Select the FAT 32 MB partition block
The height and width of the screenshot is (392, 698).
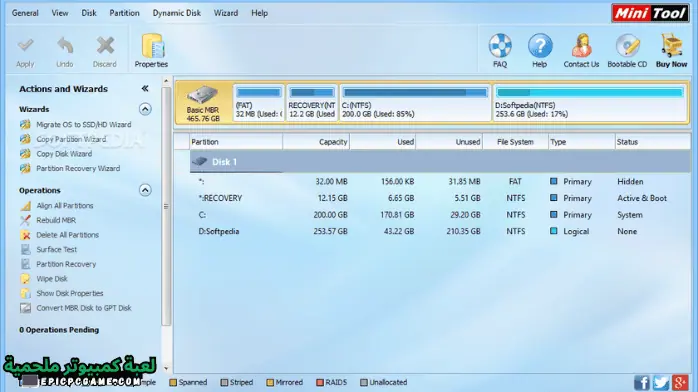point(259,103)
